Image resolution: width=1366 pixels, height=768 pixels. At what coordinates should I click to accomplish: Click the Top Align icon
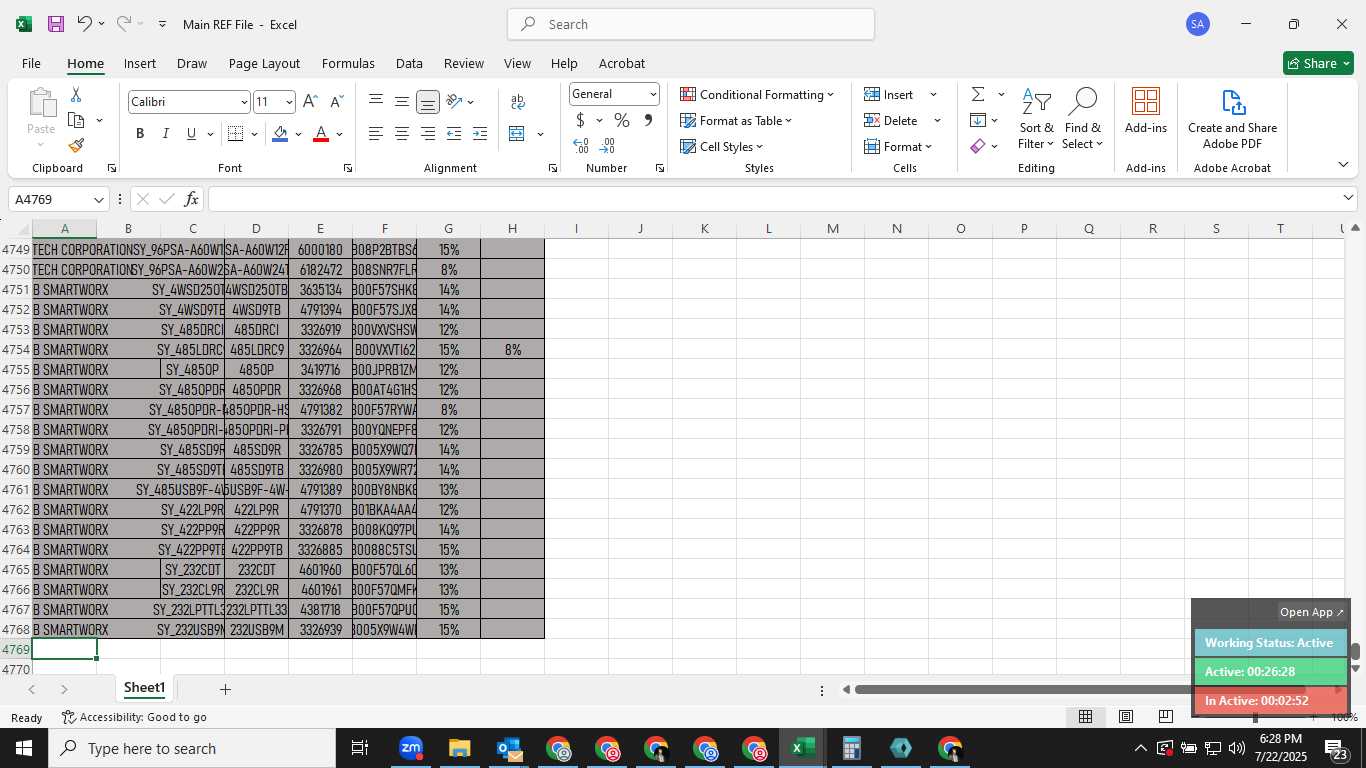point(376,101)
